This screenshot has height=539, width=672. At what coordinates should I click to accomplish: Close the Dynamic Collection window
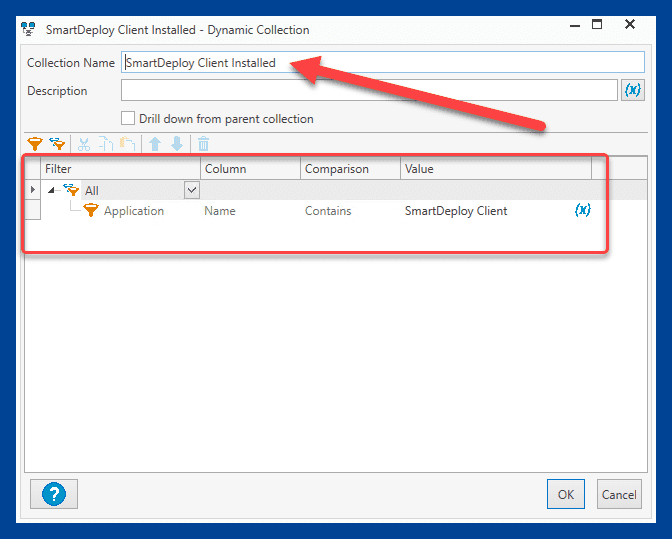pyautogui.click(x=630, y=24)
